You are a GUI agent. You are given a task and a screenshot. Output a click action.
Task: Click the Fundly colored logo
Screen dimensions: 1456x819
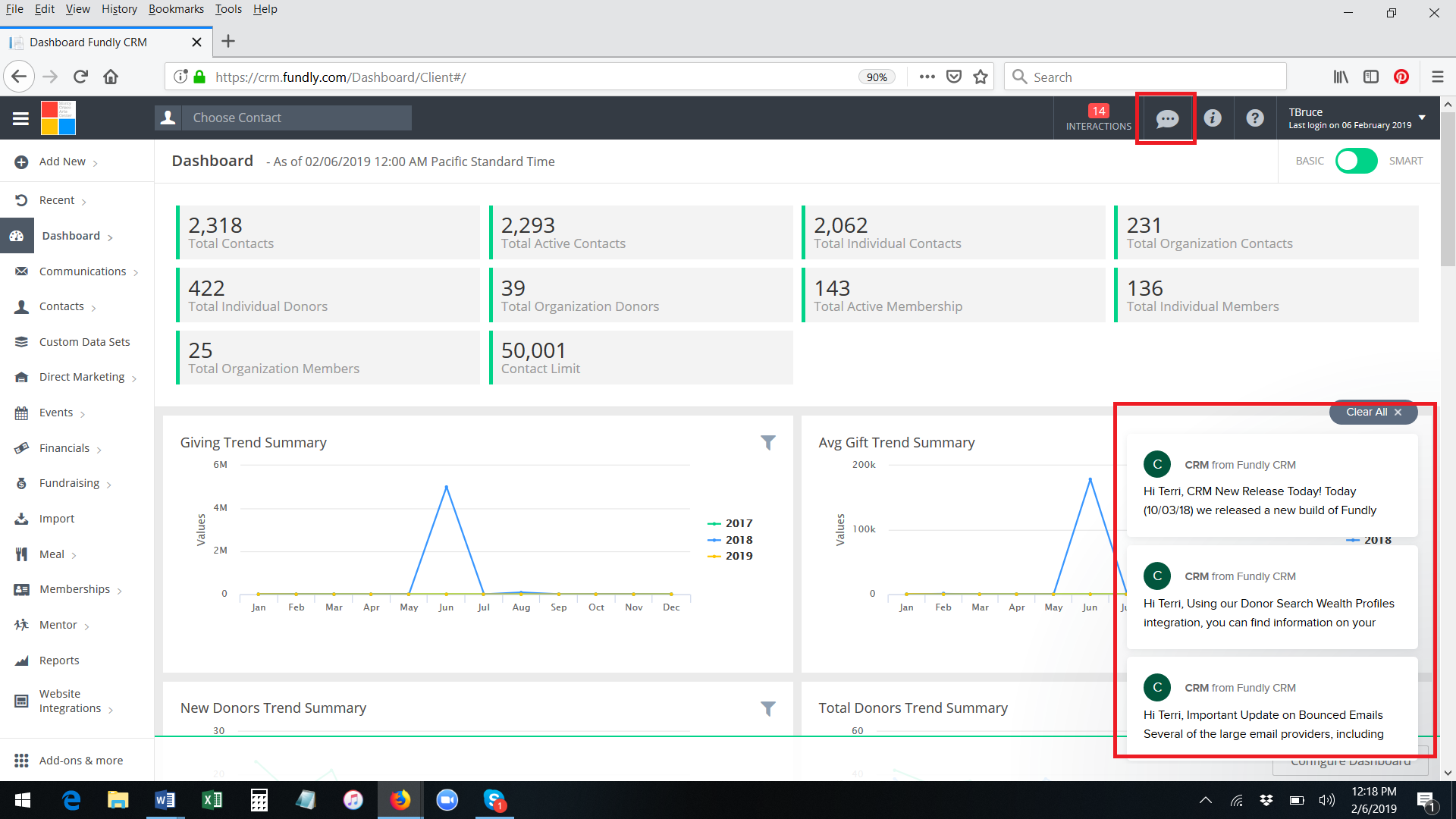(58, 118)
